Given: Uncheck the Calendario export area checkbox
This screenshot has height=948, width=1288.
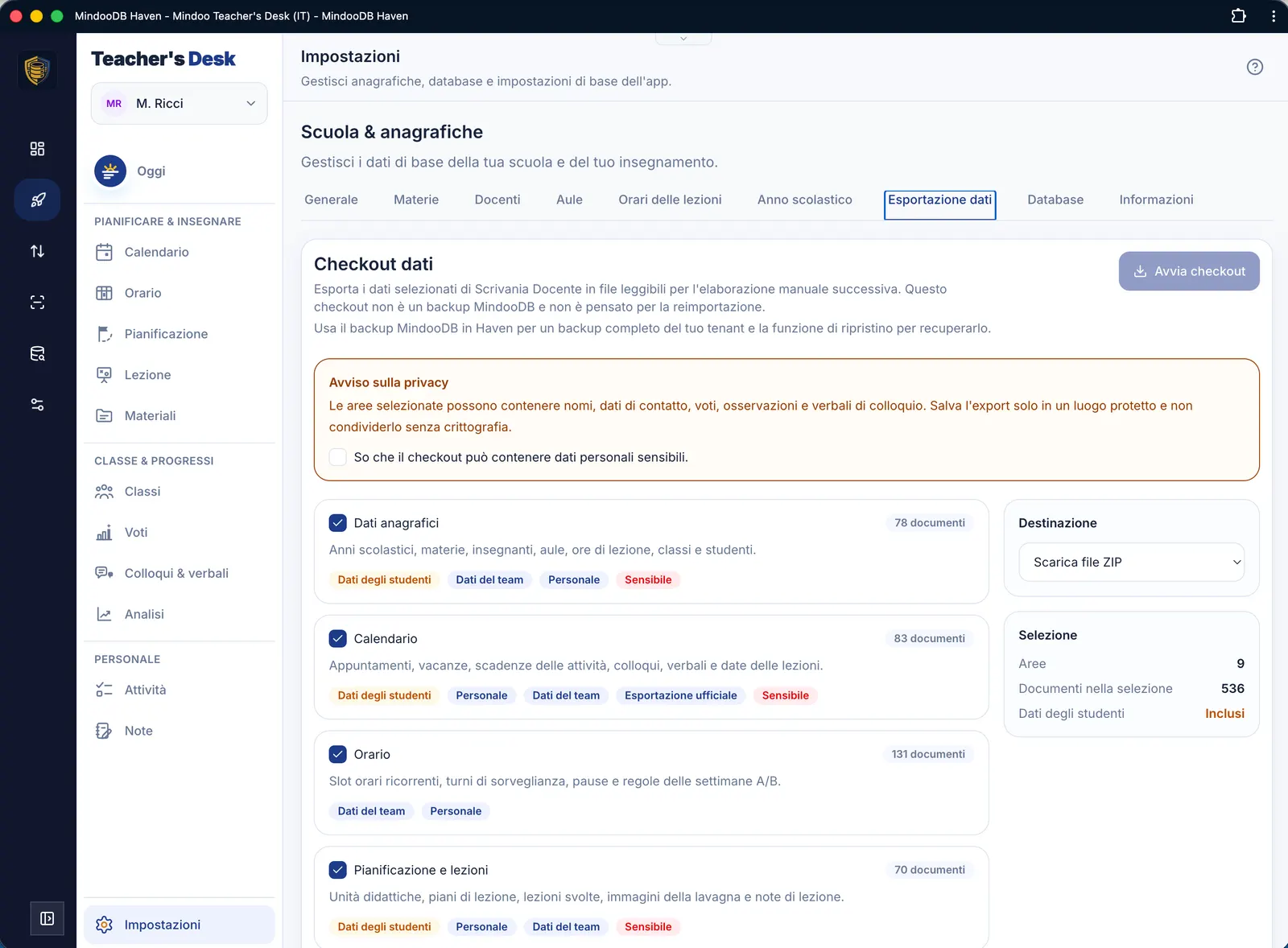Looking at the screenshot, I should pos(338,638).
